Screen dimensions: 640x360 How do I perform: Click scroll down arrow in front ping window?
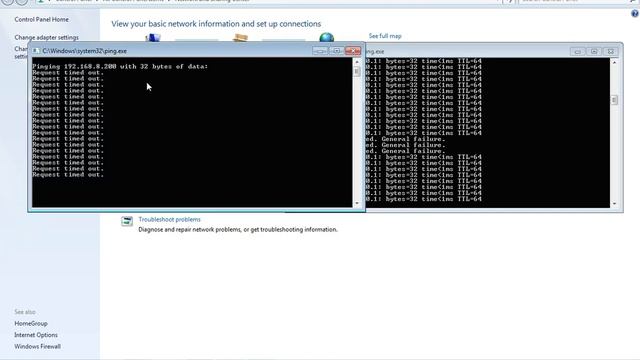[x=357, y=203]
